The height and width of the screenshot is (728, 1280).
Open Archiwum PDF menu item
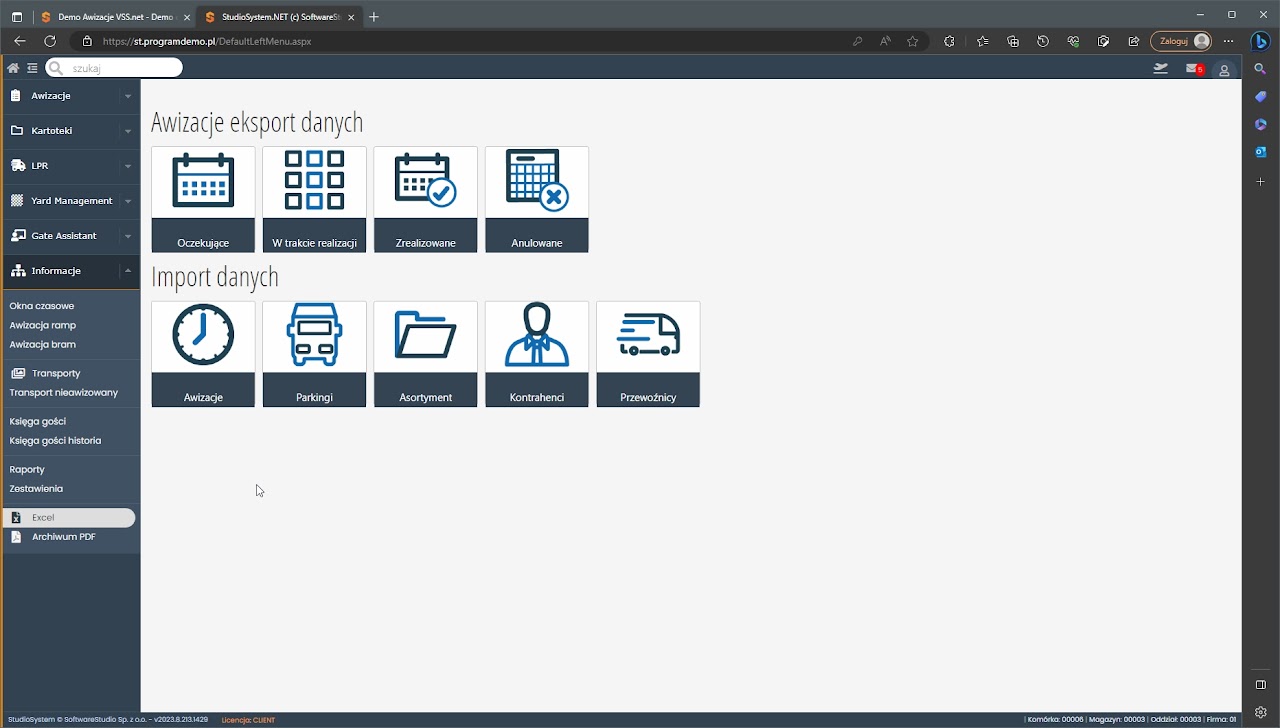coord(63,537)
